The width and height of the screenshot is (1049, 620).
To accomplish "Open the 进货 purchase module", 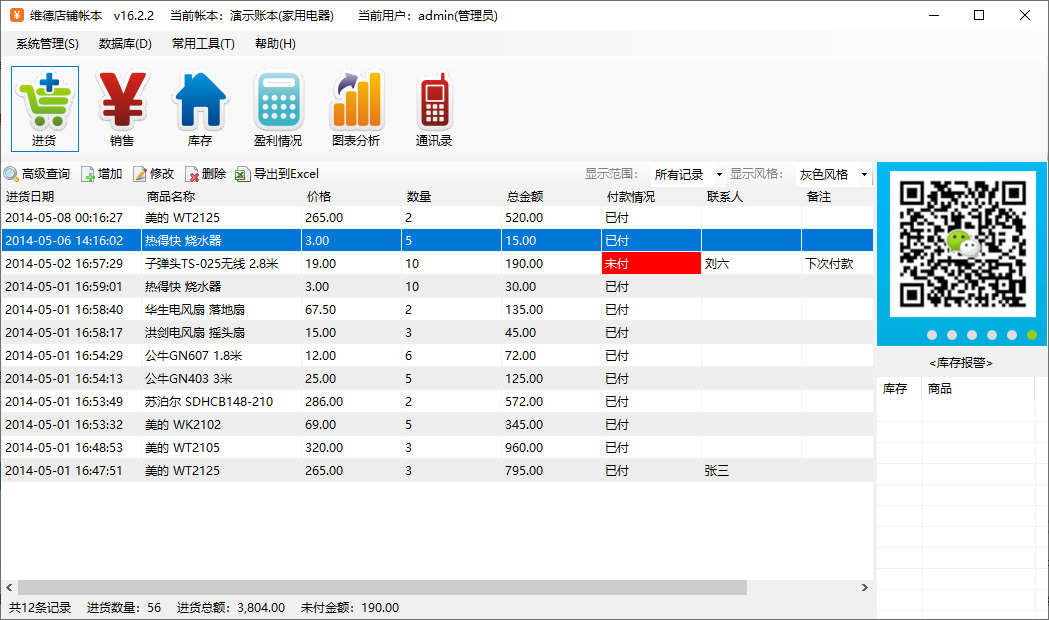I will pos(45,108).
